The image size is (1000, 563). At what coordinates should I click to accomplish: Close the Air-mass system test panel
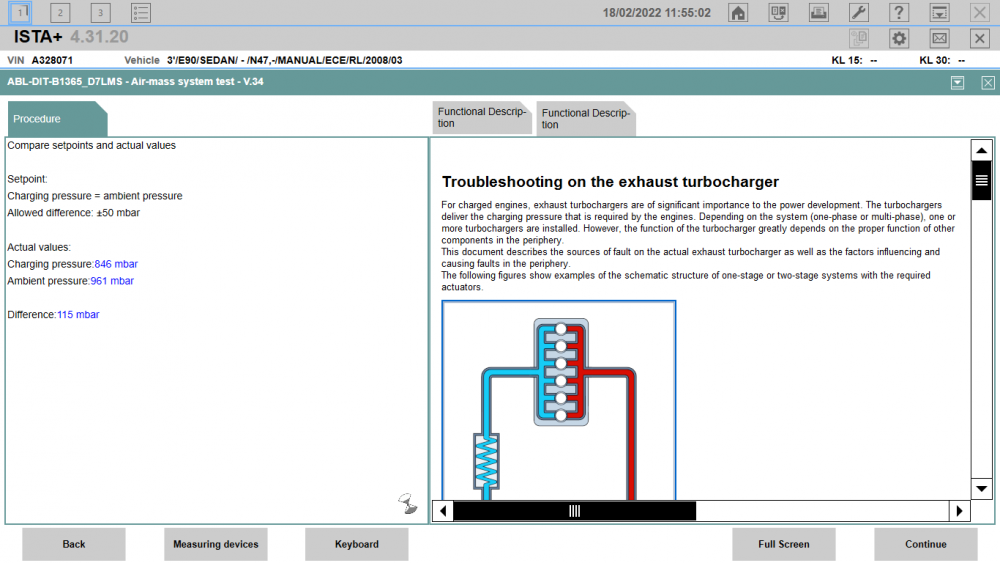(987, 83)
